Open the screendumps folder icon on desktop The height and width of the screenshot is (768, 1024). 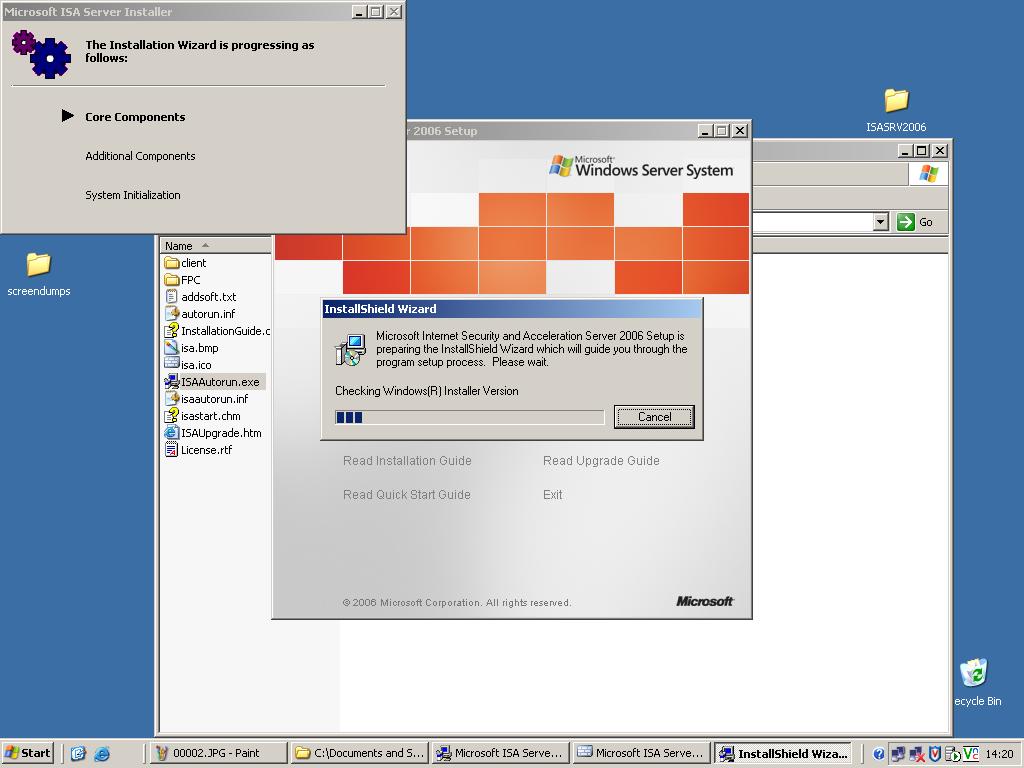39,264
